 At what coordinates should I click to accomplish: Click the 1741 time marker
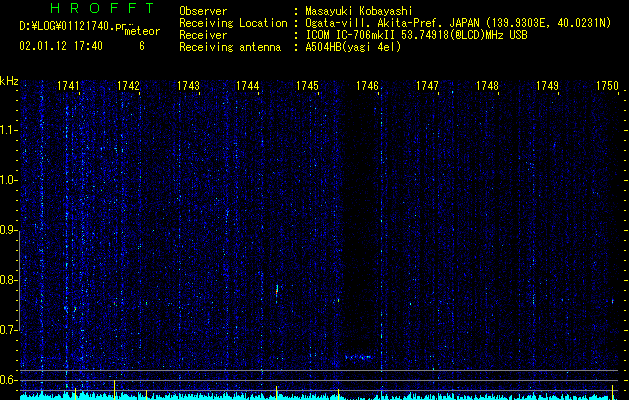pos(68,85)
